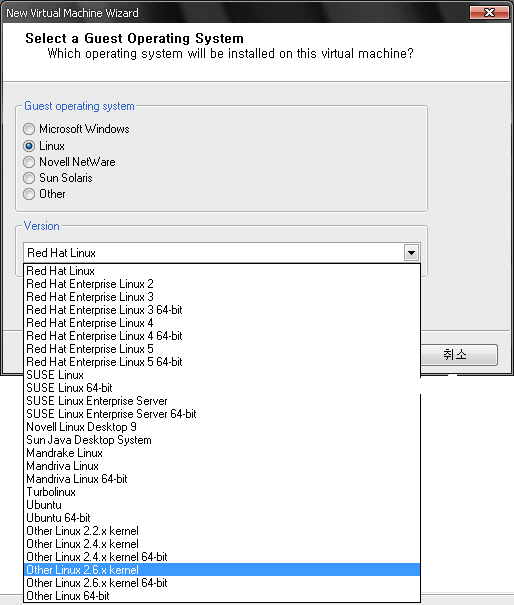Close the New Virtual Machine Wizard window

(x=489, y=12)
